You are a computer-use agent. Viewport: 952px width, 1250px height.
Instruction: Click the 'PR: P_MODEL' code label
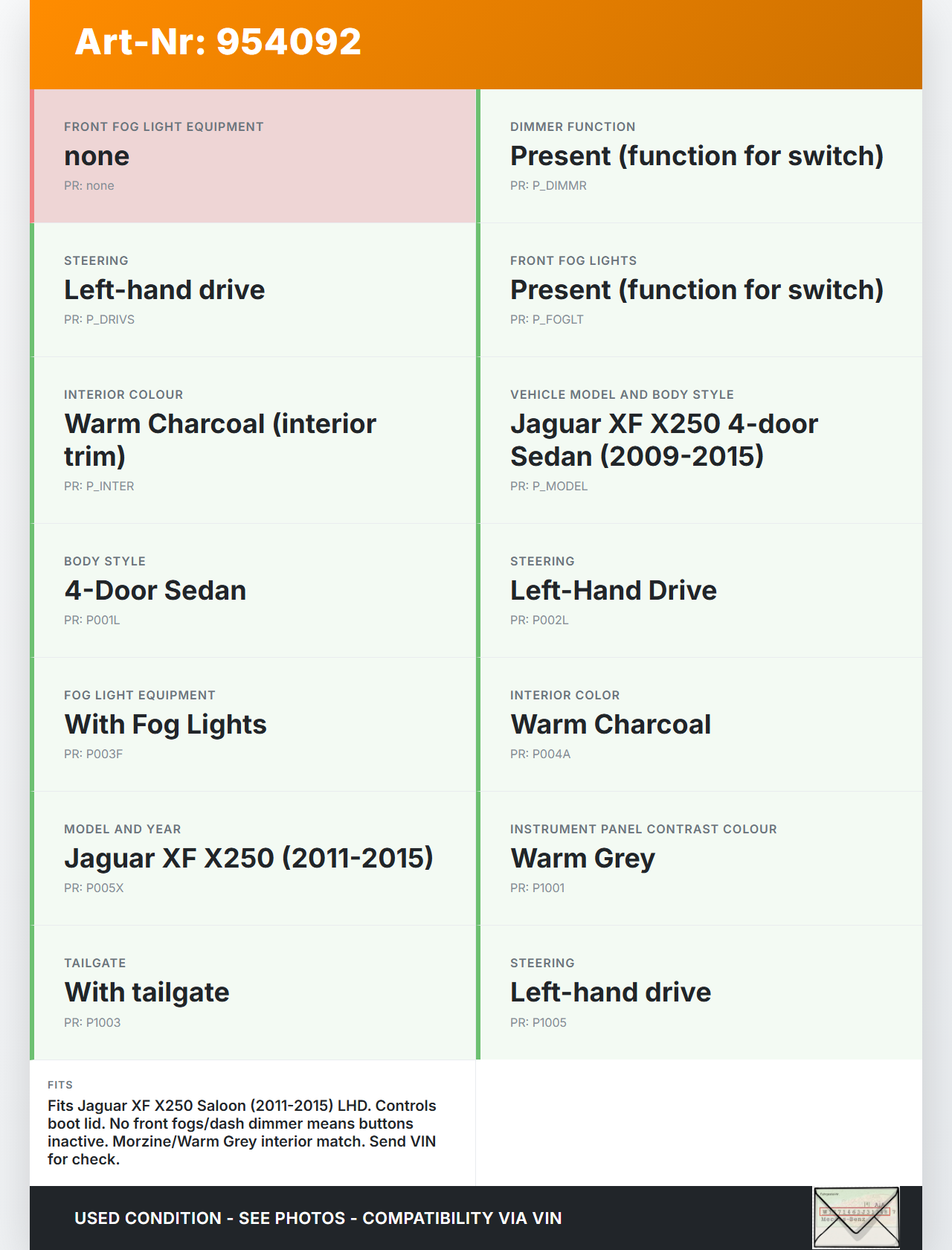click(549, 486)
